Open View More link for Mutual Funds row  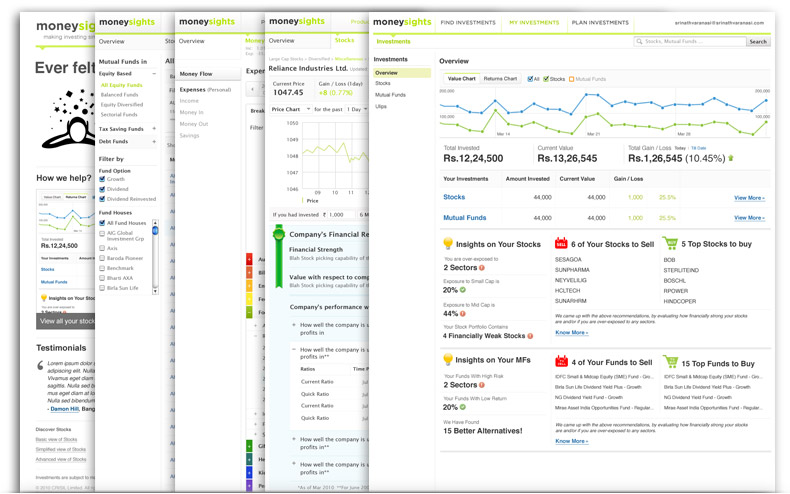tap(748, 217)
